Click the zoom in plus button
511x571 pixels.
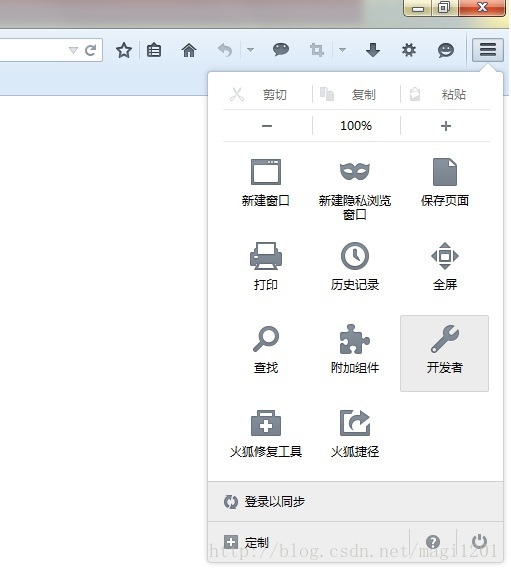point(446,126)
